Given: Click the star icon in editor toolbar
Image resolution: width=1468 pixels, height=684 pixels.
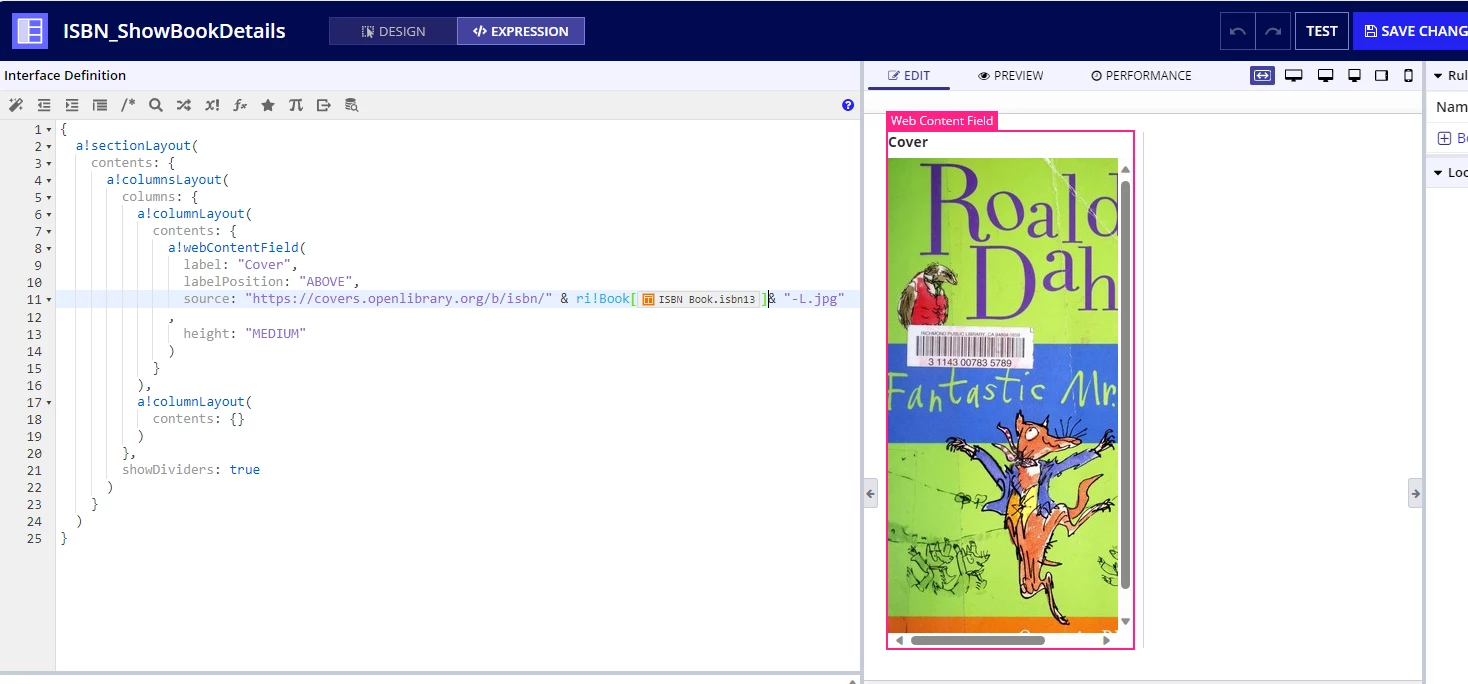Looking at the screenshot, I should click(268, 105).
